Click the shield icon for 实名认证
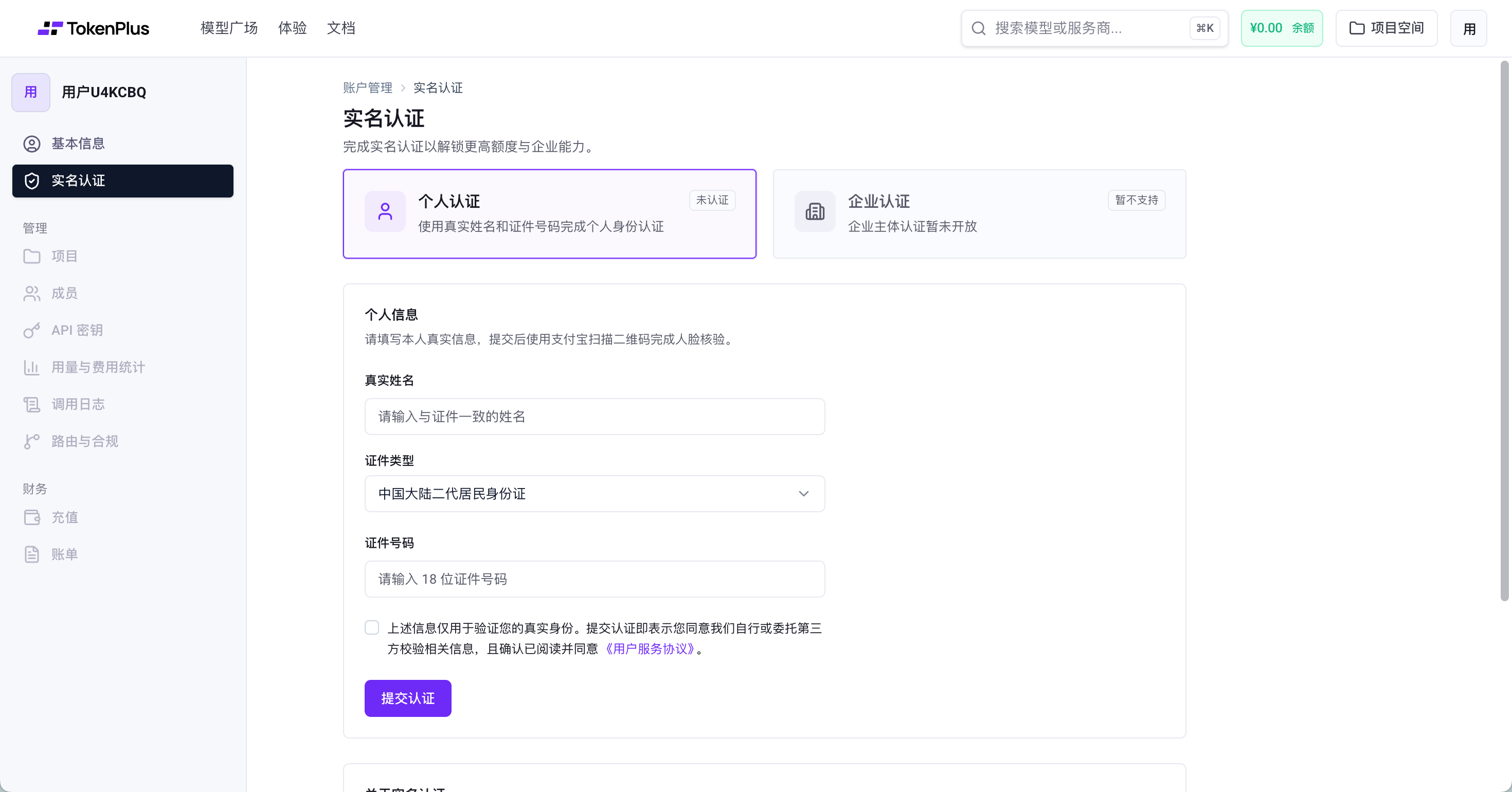Screen dimensions: 1512x792 click(32, 181)
